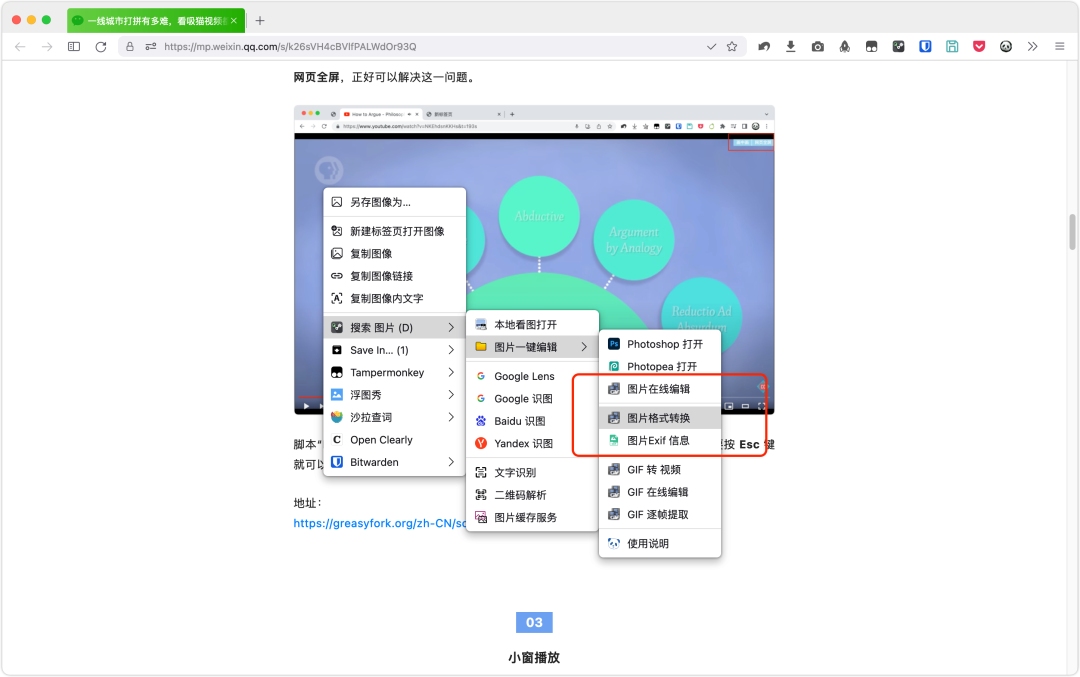Select Open Clearly in the context menu
The width and height of the screenshot is (1080, 677).
pyautogui.click(x=395, y=439)
